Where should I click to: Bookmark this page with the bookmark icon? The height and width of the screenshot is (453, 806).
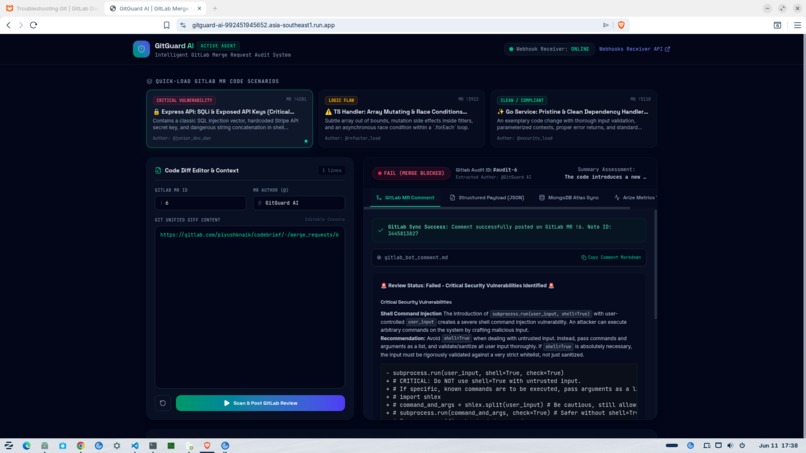[167, 25]
